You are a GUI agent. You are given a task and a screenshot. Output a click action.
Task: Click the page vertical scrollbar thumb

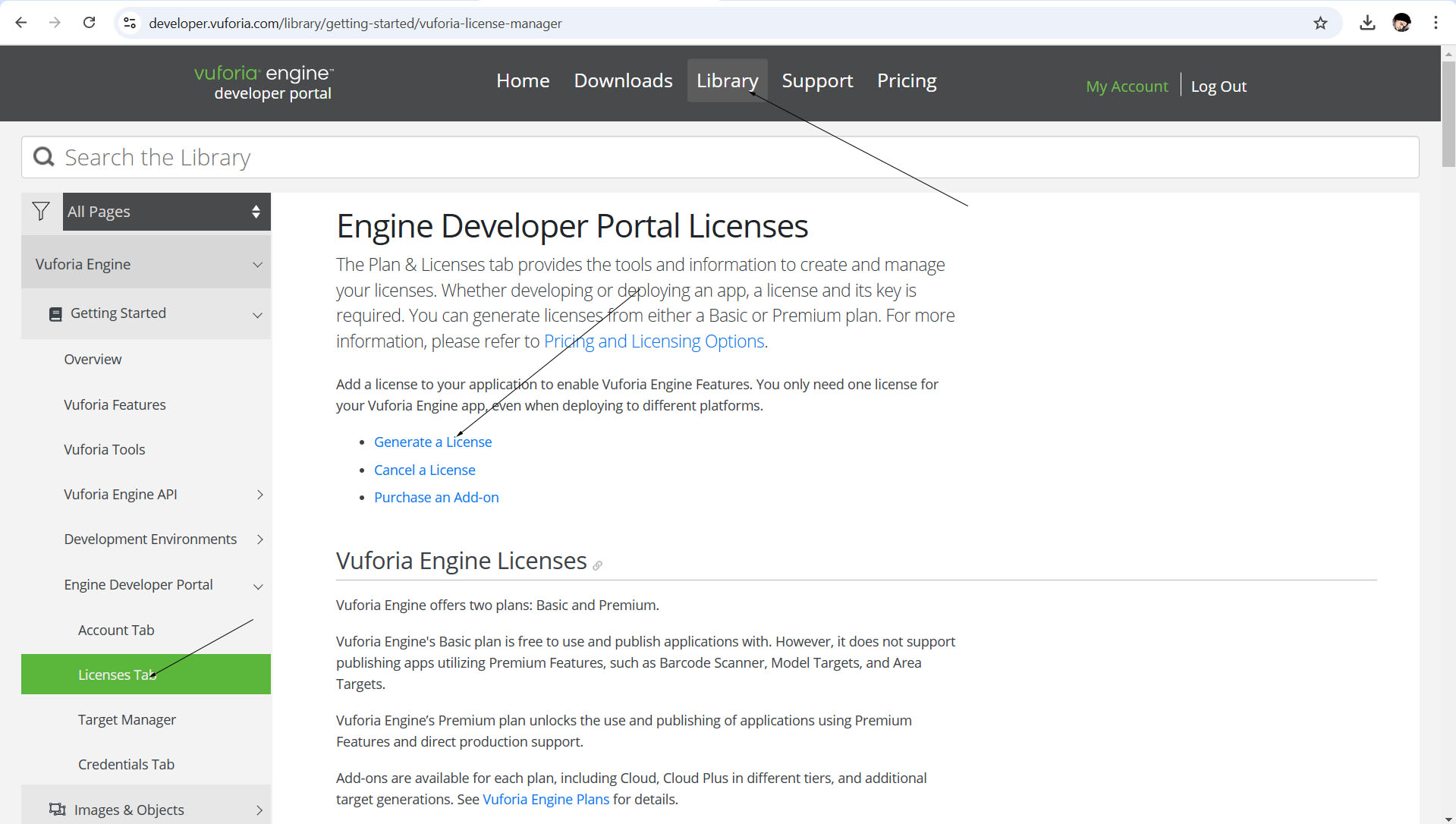(1448, 114)
